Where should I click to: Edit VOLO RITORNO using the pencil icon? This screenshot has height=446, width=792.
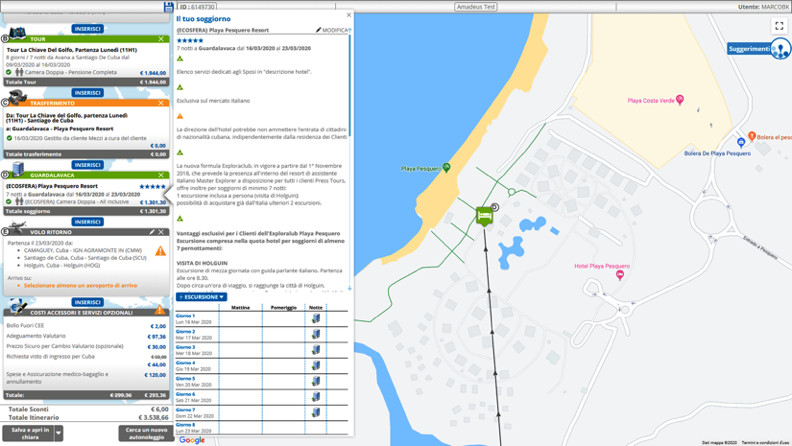(152, 232)
